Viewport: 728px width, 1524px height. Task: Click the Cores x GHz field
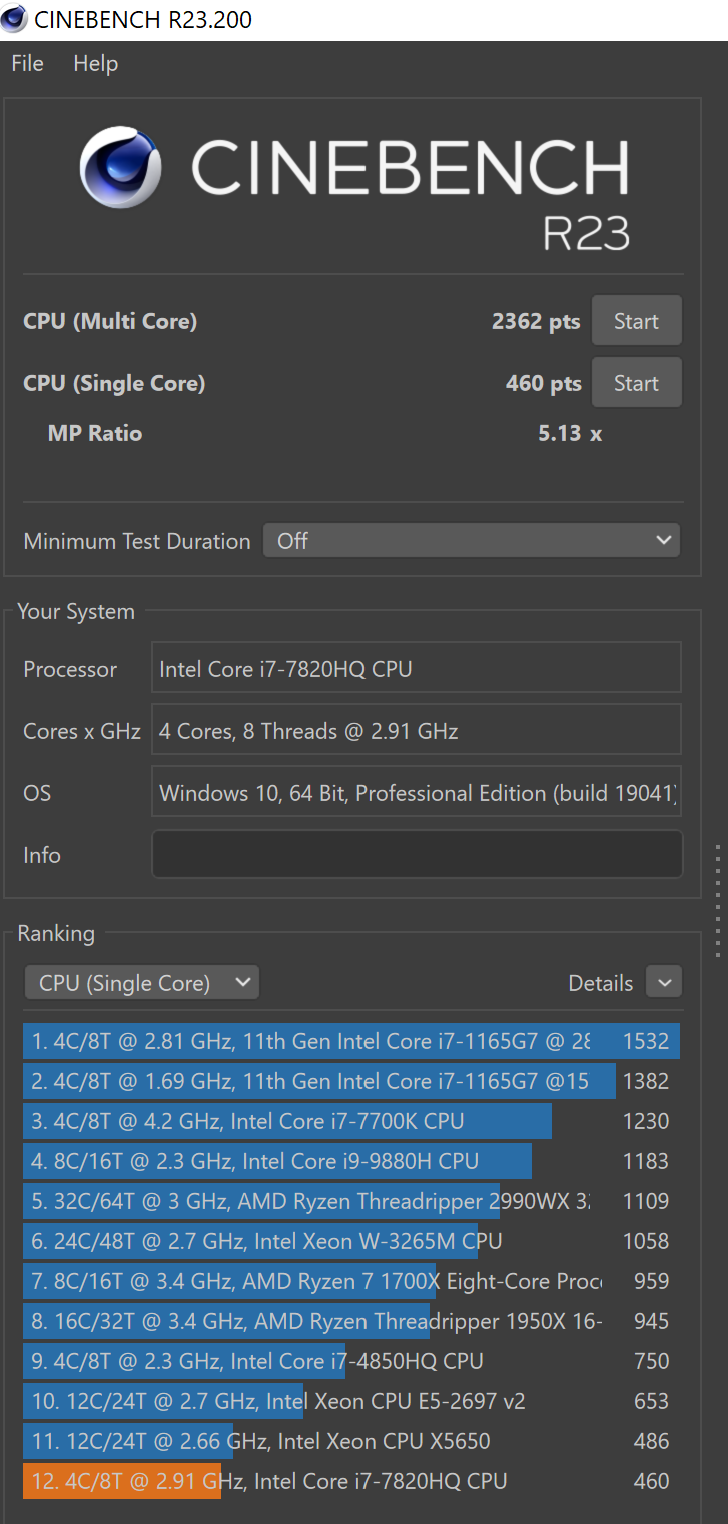(x=416, y=730)
